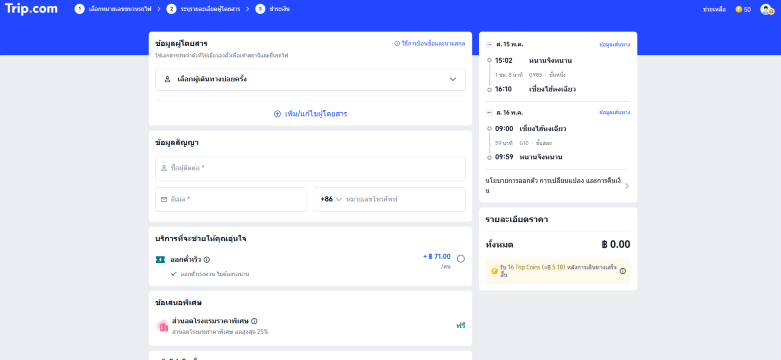Viewport: 781px width, 360px height.
Task: Focus the email input field
Action: pos(231,199)
